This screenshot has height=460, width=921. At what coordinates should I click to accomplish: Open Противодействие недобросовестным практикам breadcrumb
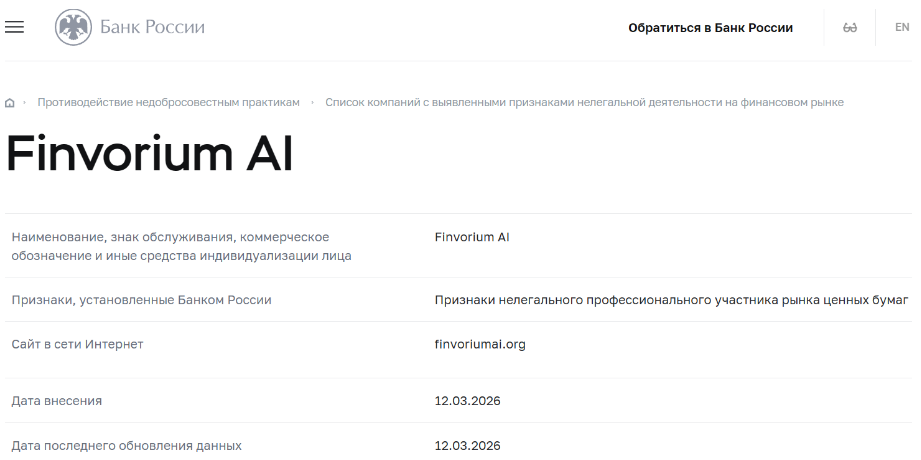coord(169,102)
